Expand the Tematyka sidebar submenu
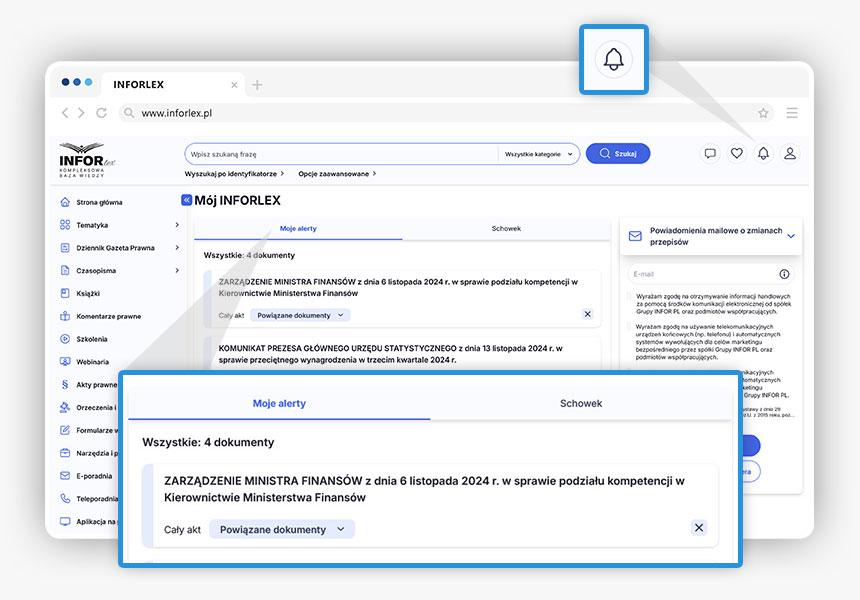860x600 pixels. 177,225
